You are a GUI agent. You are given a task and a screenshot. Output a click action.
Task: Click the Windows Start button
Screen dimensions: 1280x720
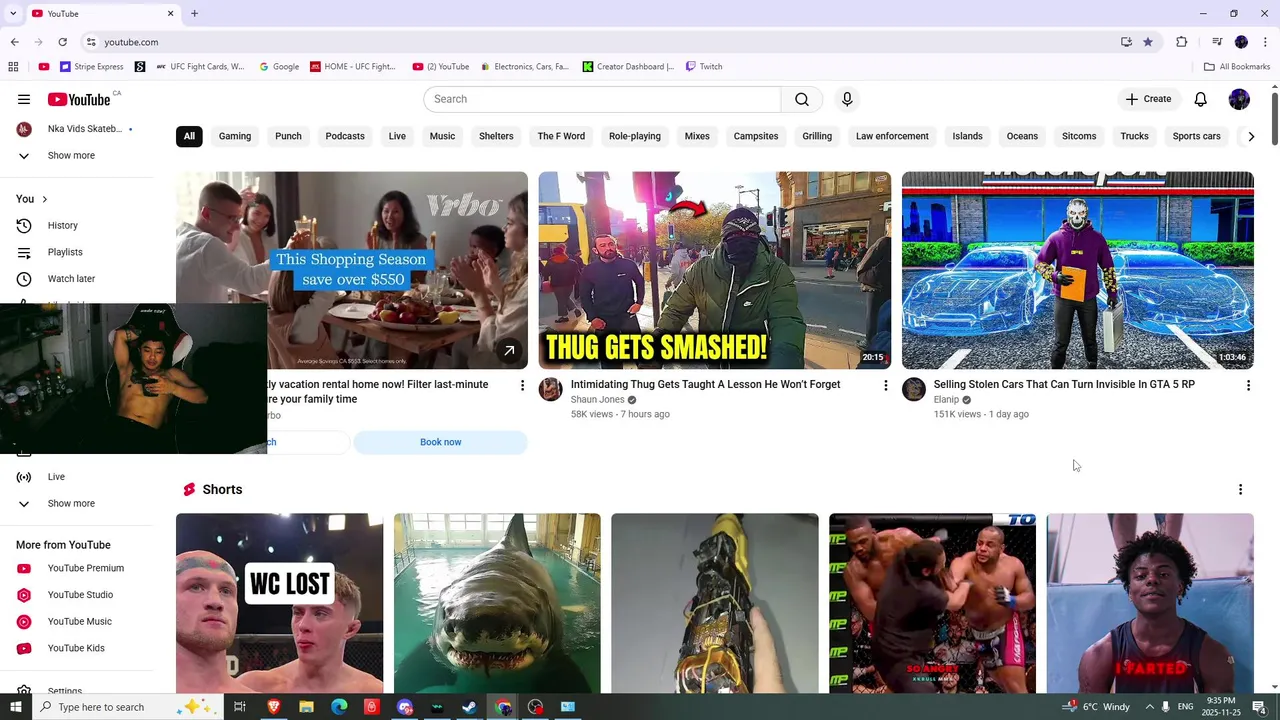pos(15,707)
